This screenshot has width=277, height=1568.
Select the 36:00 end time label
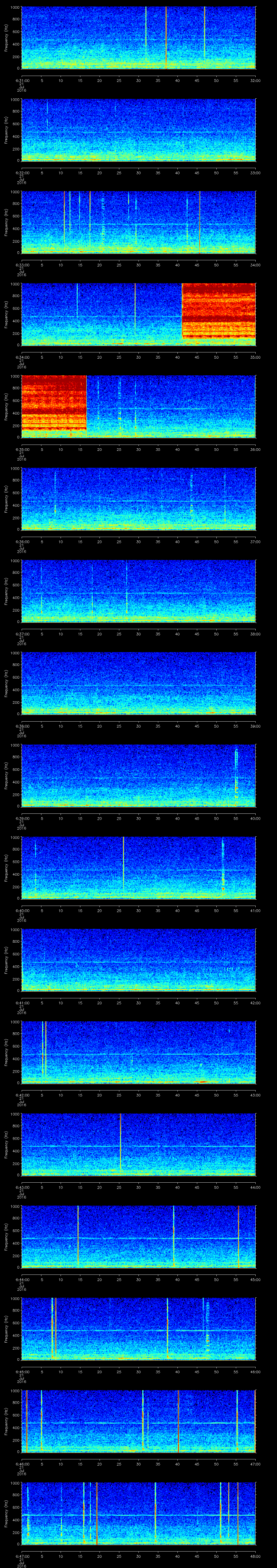(x=255, y=449)
